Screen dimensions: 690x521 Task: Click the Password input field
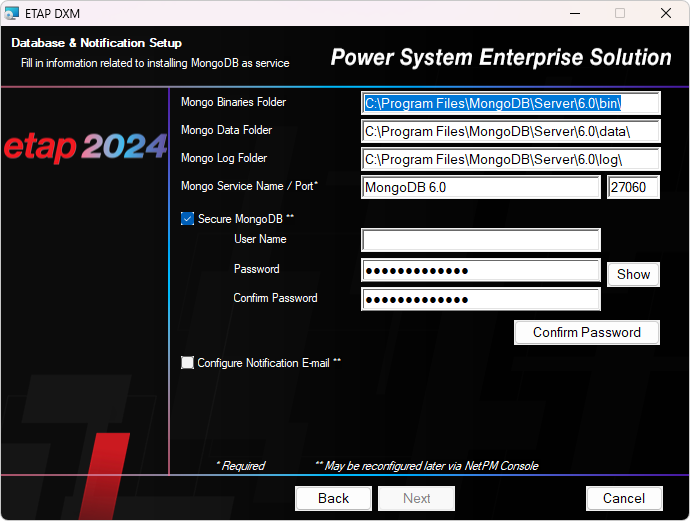[481, 270]
